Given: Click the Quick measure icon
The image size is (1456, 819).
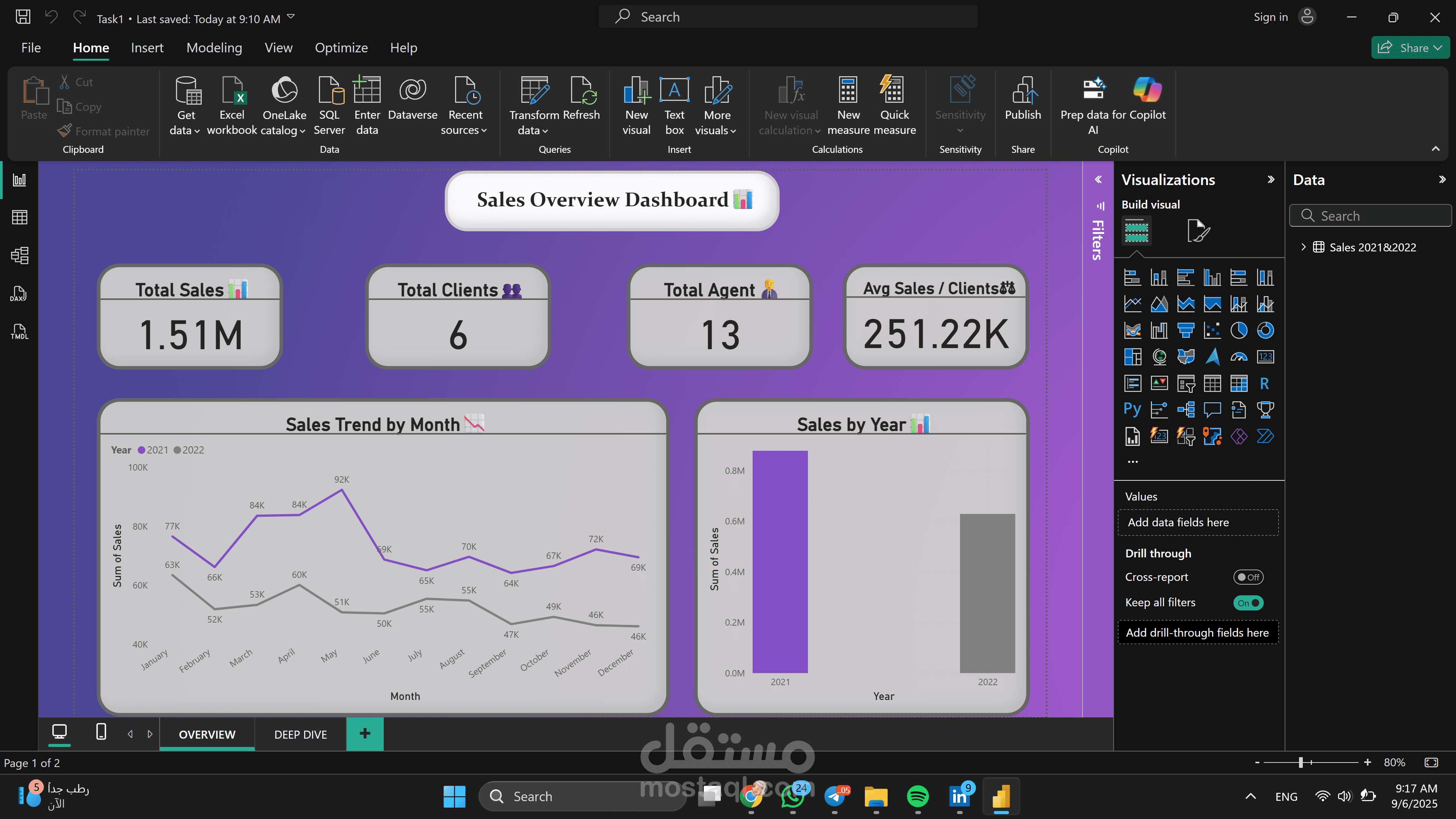Looking at the screenshot, I should click(x=894, y=105).
